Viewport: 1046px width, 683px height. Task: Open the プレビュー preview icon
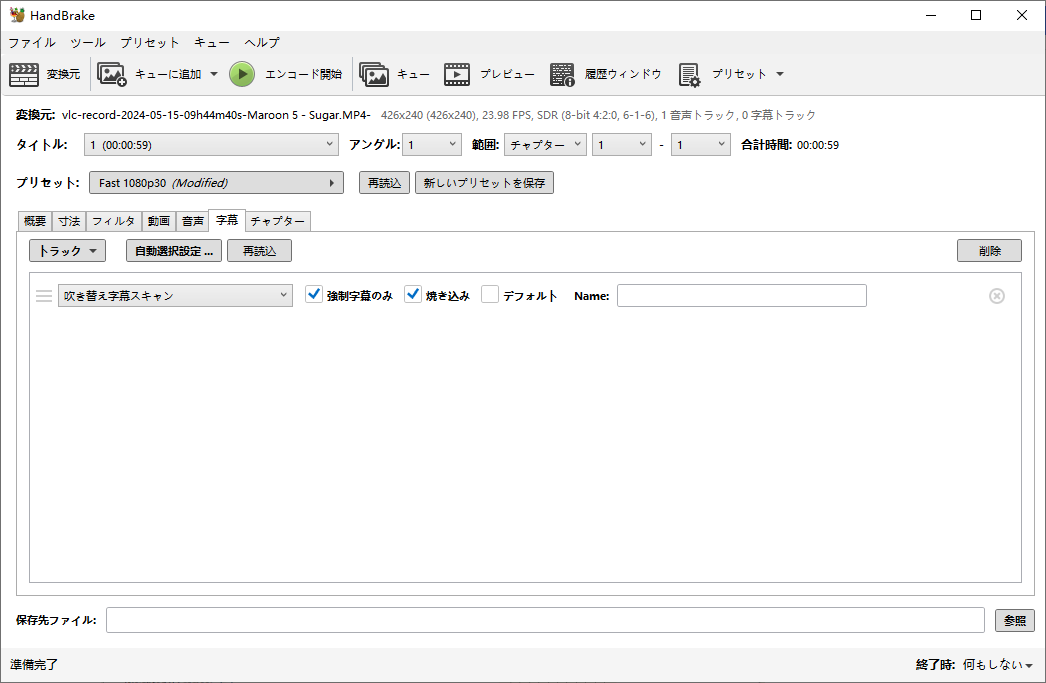457,74
